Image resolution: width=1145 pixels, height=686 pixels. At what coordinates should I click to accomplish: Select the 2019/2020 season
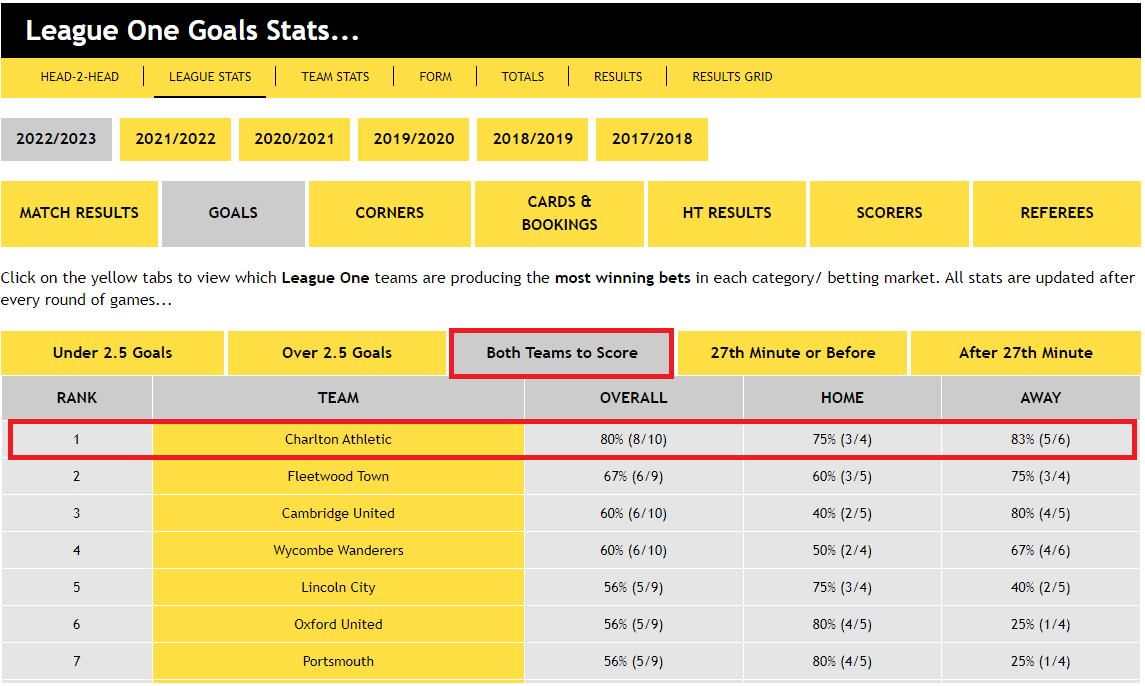click(413, 139)
